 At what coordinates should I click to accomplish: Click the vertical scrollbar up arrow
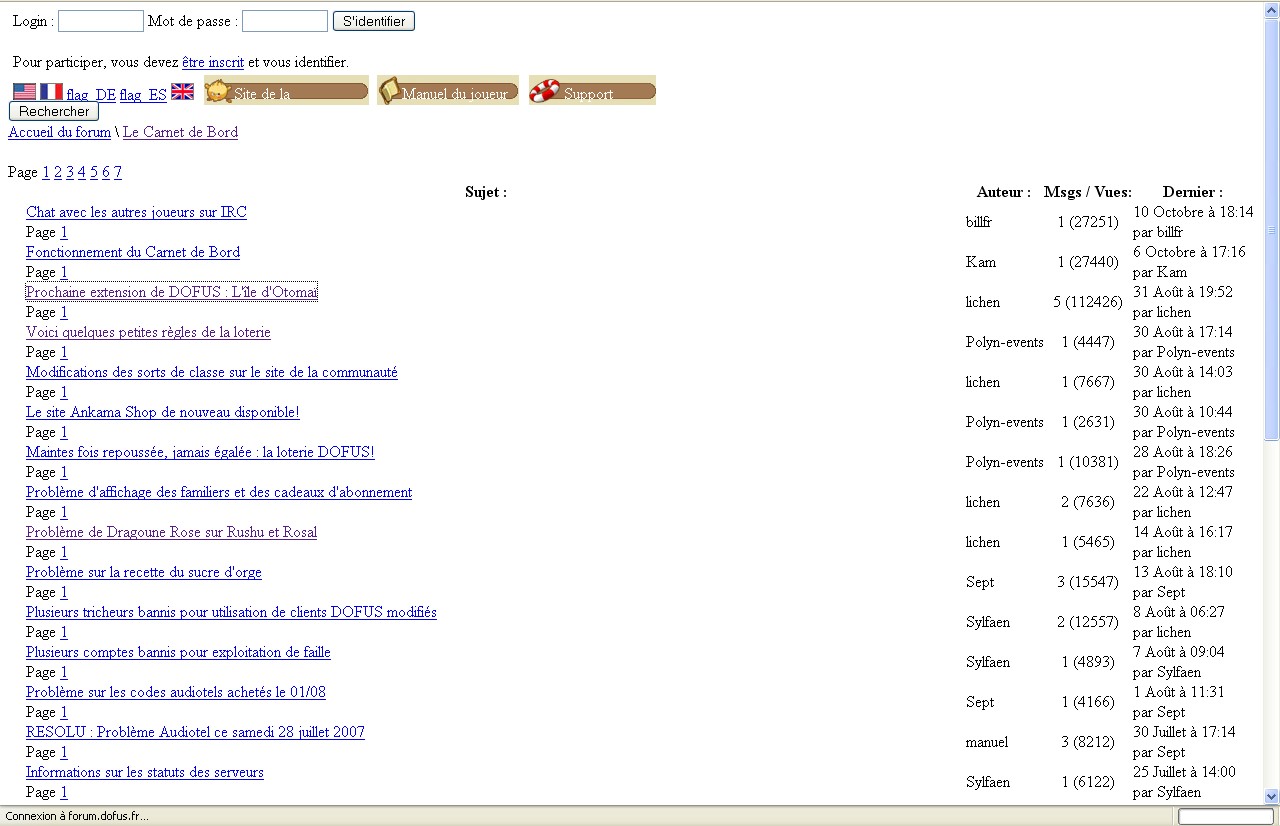pos(1272,9)
